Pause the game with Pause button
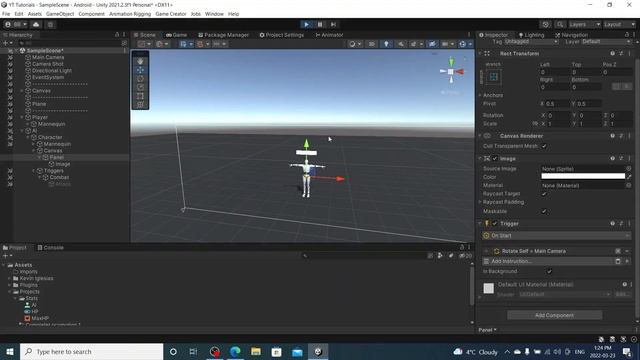Image resolution: width=640 pixels, height=360 pixels. 320,24
